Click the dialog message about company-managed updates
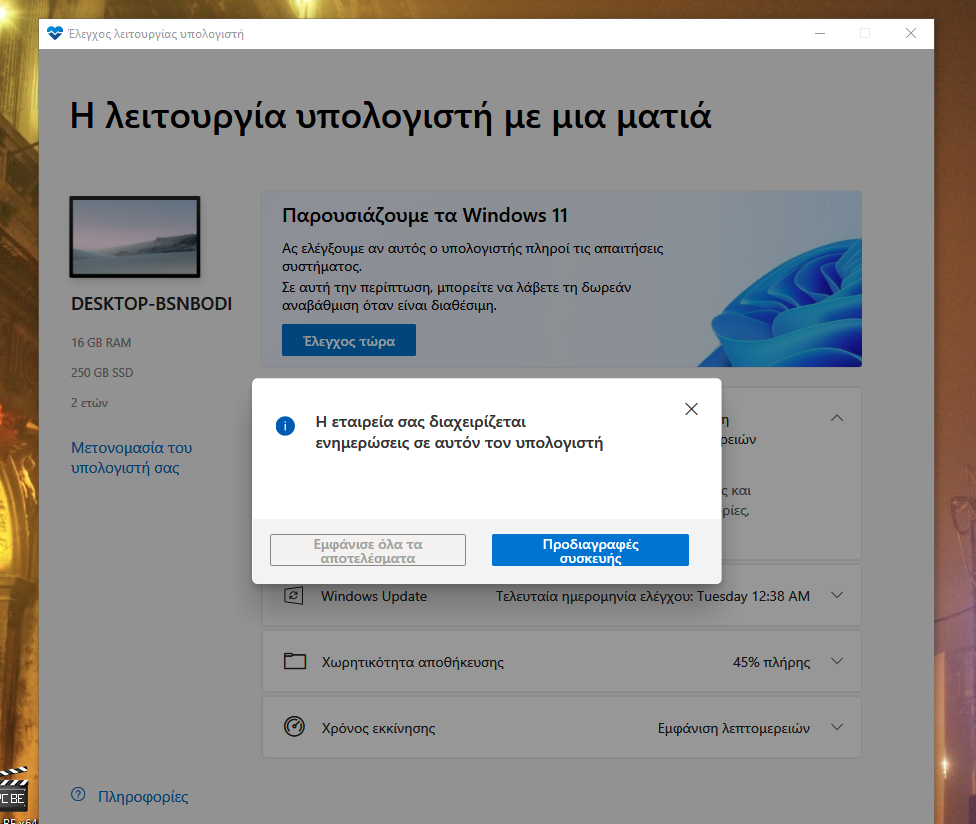Viewport: 976px width, 824px height. (459, 432)
